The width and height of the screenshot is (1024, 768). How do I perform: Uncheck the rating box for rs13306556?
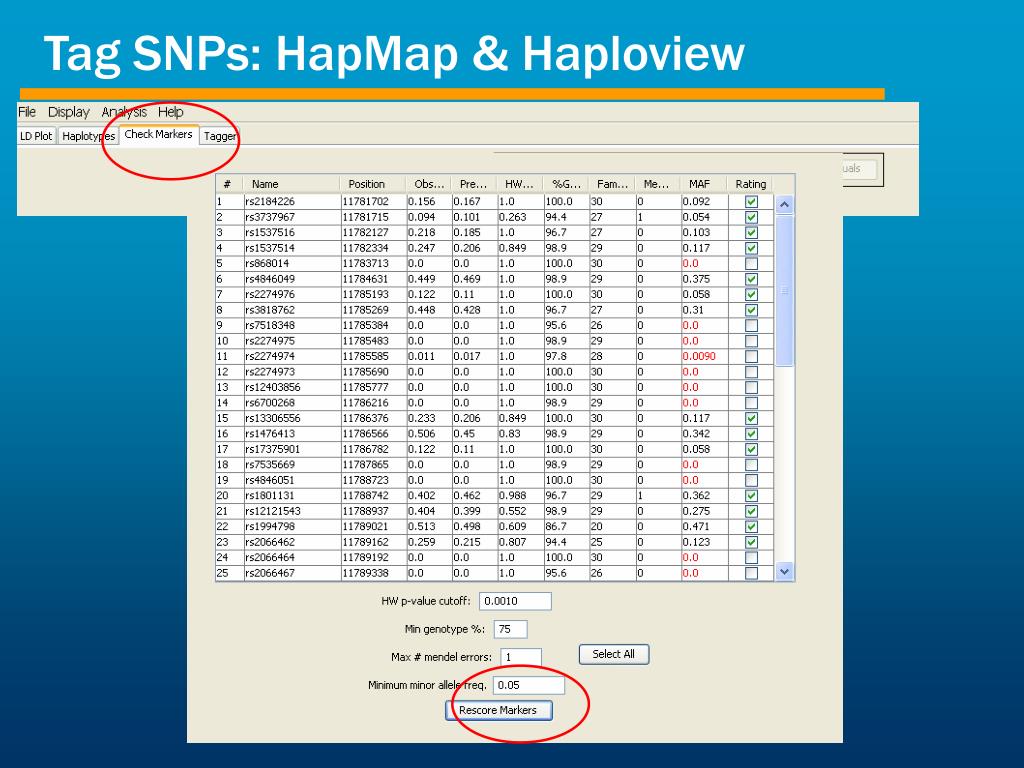(751, 419)
